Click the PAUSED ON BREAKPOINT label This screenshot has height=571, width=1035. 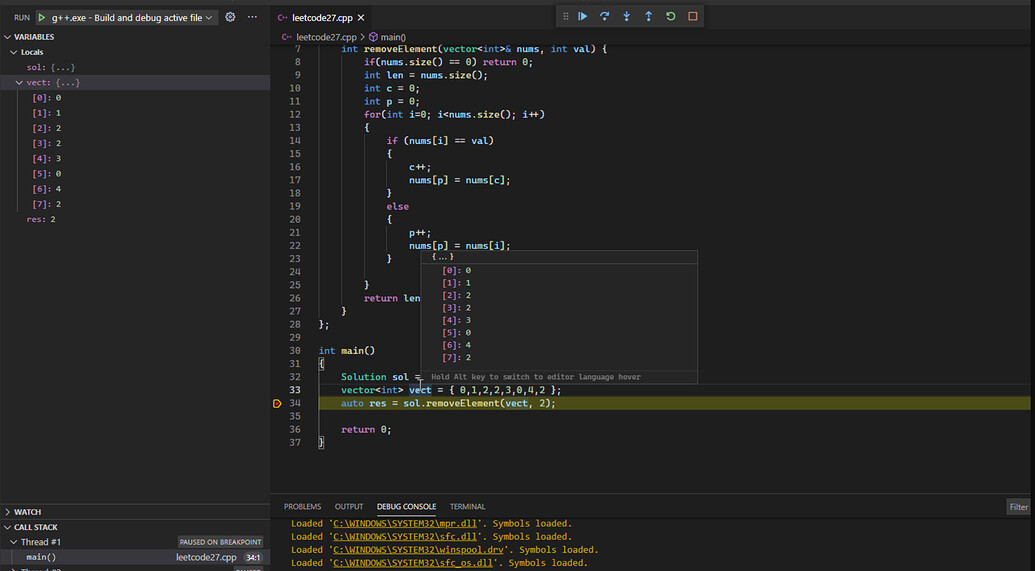220,542
